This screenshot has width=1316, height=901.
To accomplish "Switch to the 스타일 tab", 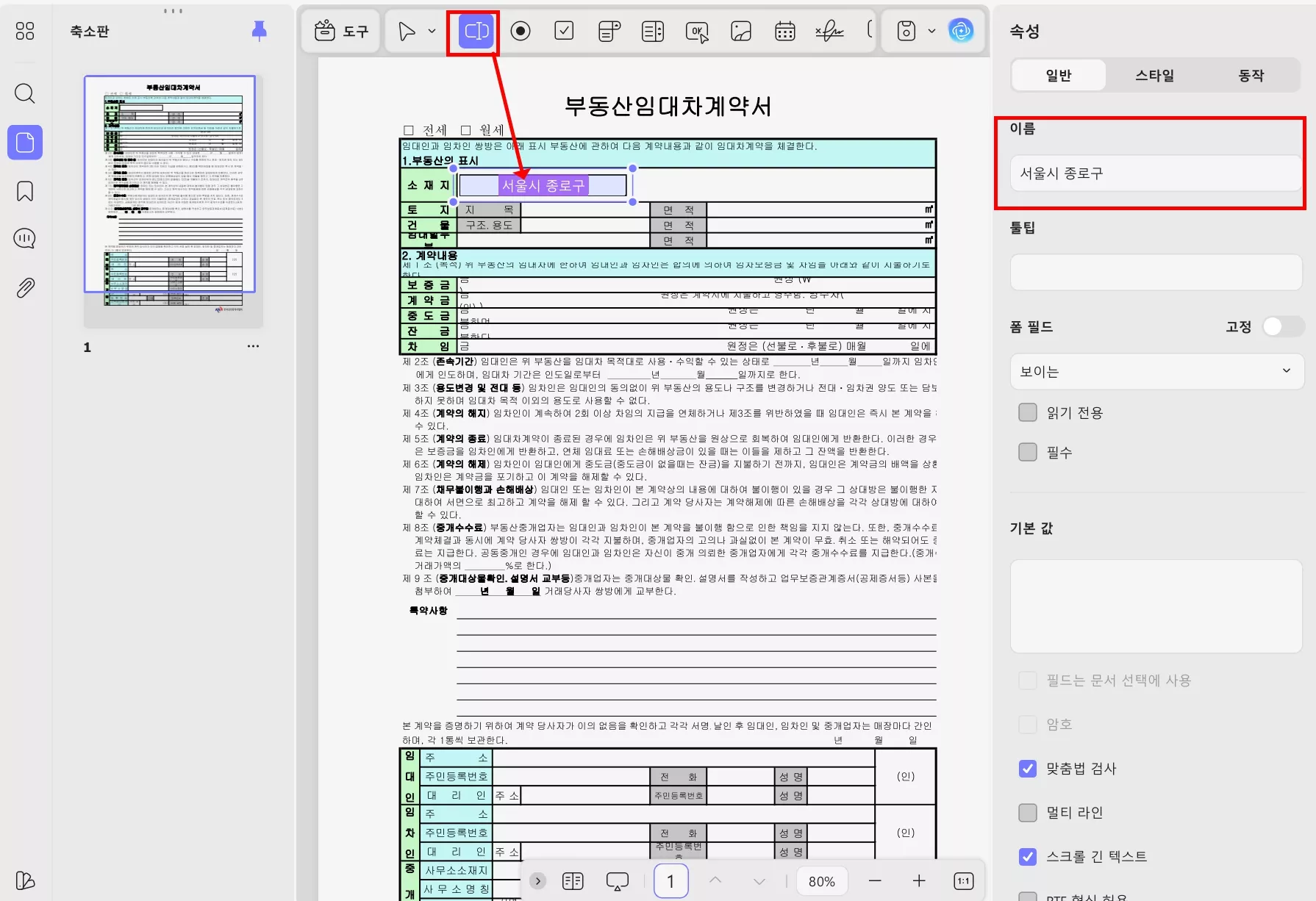I will point(1154,74).
